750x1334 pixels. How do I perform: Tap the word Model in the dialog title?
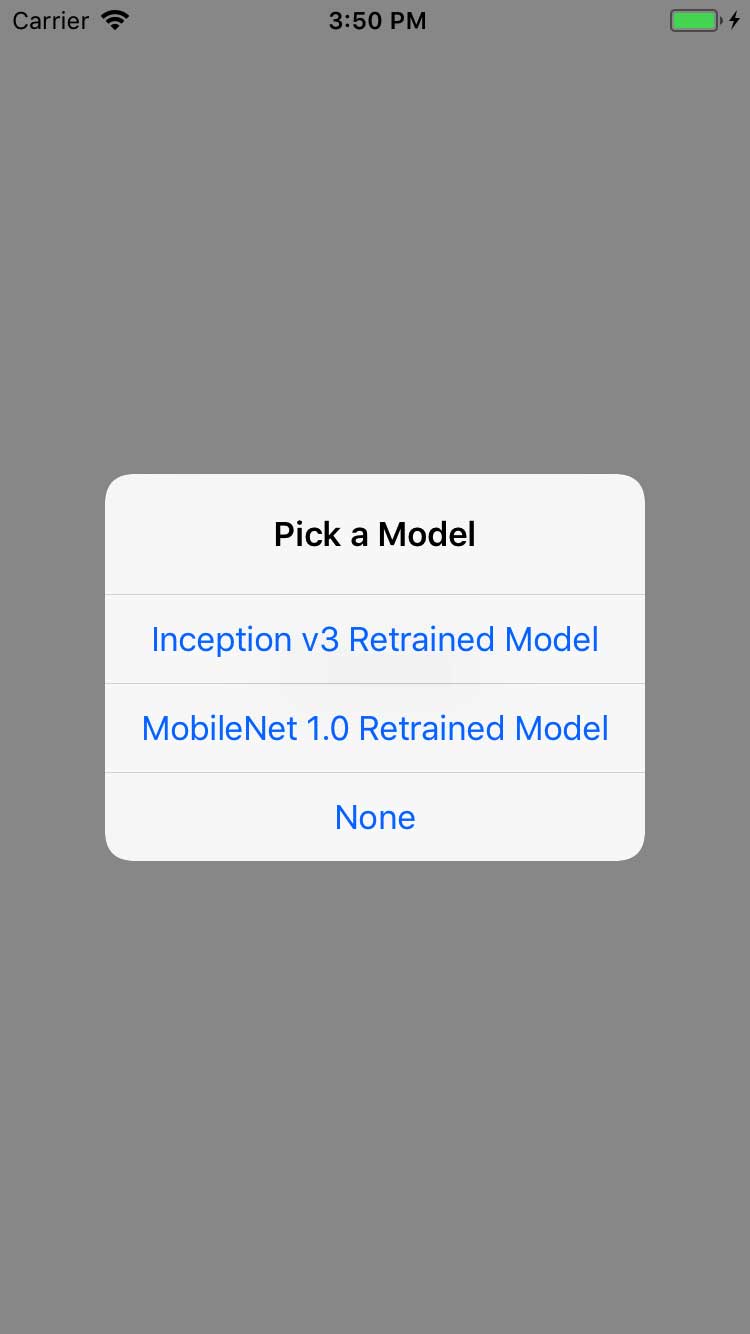[x=427, y=535]
